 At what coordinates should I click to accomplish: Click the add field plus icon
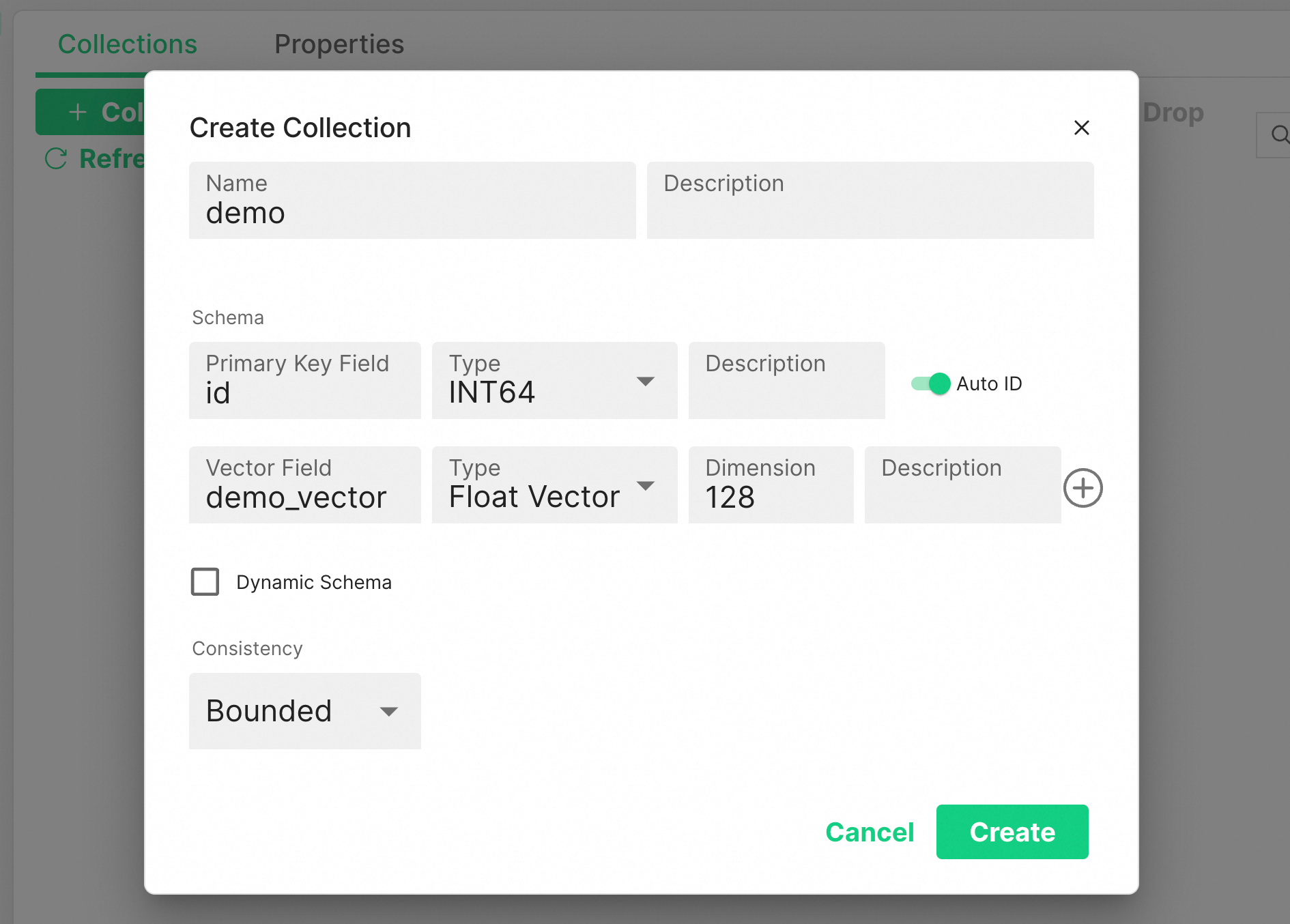pyautogui.click(x=1083, y=488)
